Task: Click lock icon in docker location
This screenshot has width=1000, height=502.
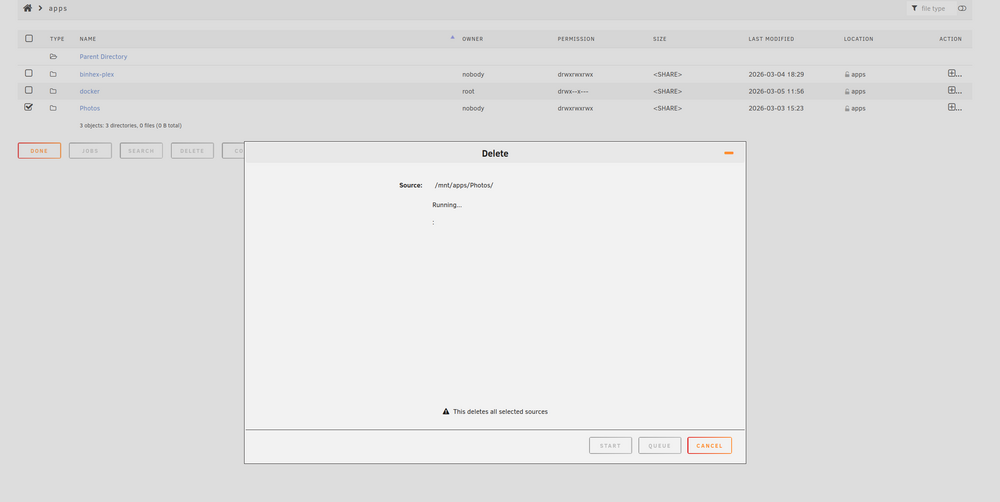Action: 847,92
